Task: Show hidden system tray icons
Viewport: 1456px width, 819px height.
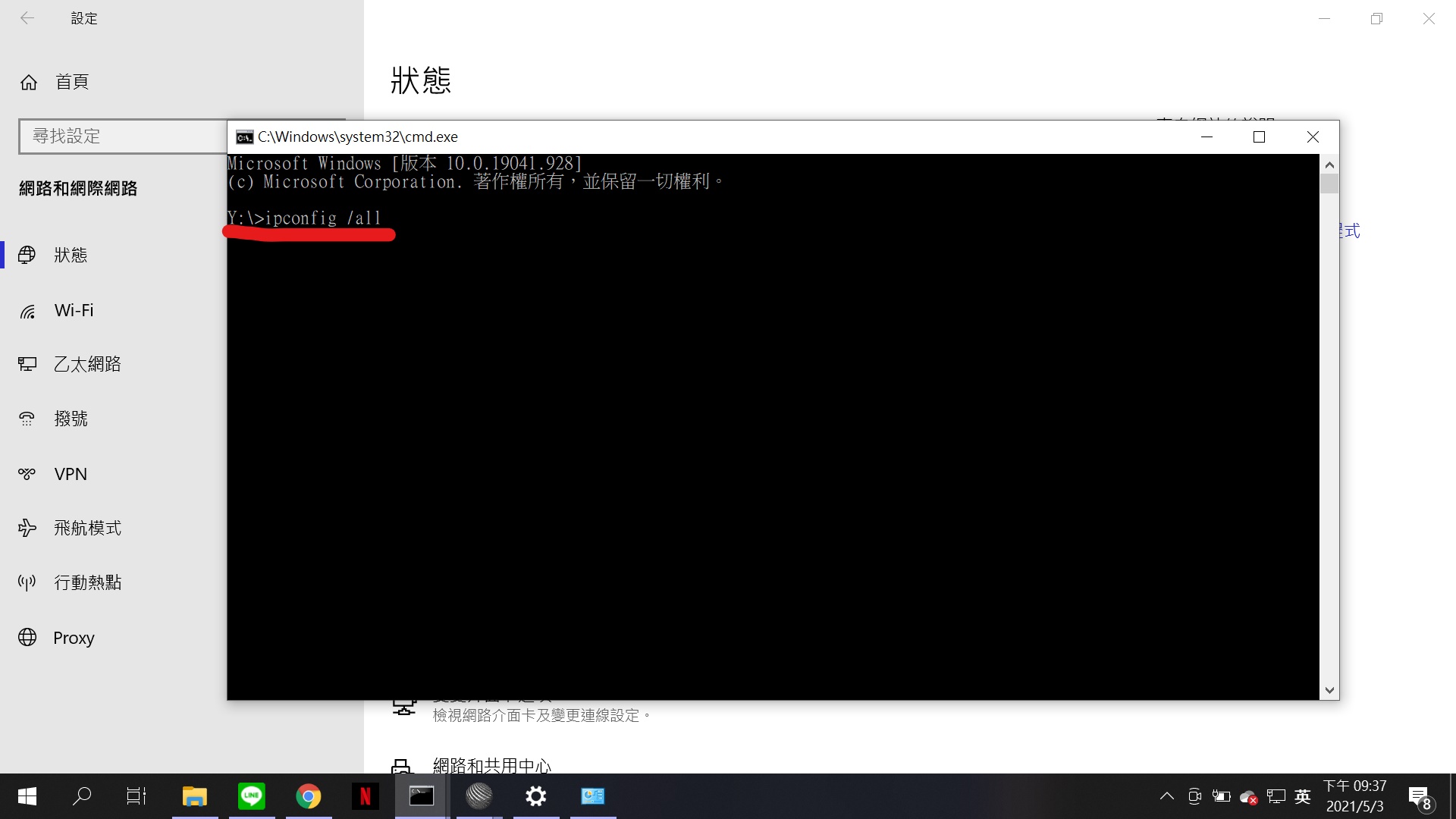Action: [1167, 796]
